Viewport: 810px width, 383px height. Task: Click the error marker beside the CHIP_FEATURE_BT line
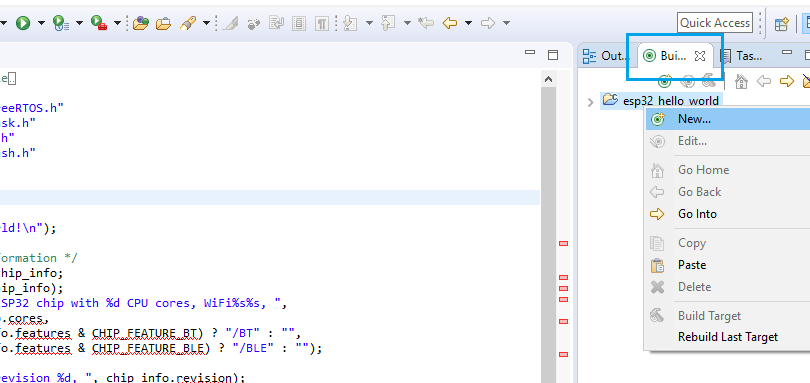click(x=564, y=321)
